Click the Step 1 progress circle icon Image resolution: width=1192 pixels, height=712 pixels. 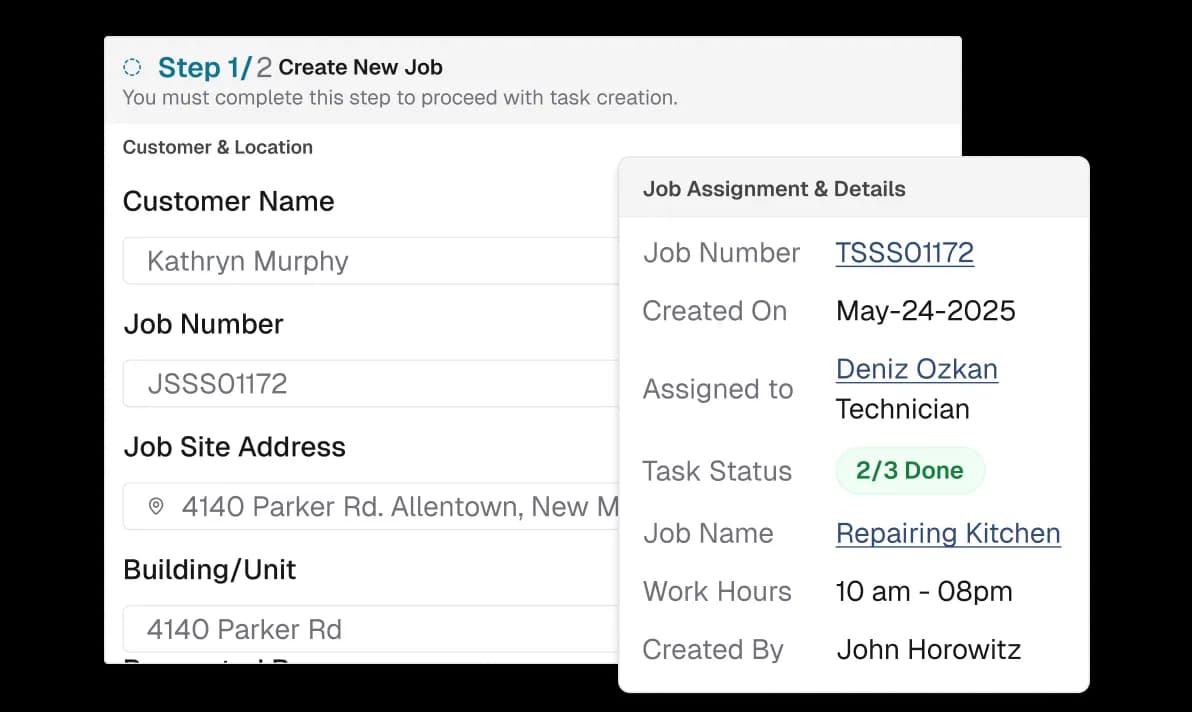click(x=131, y=67)
